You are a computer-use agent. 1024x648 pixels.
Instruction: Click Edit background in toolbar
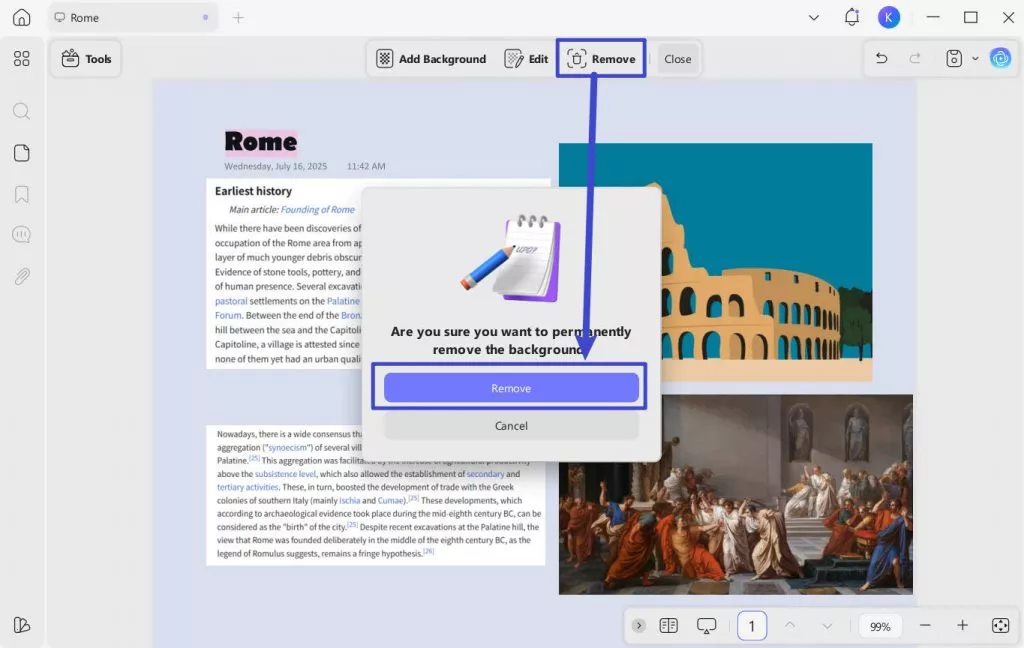(x=526, y=59)
